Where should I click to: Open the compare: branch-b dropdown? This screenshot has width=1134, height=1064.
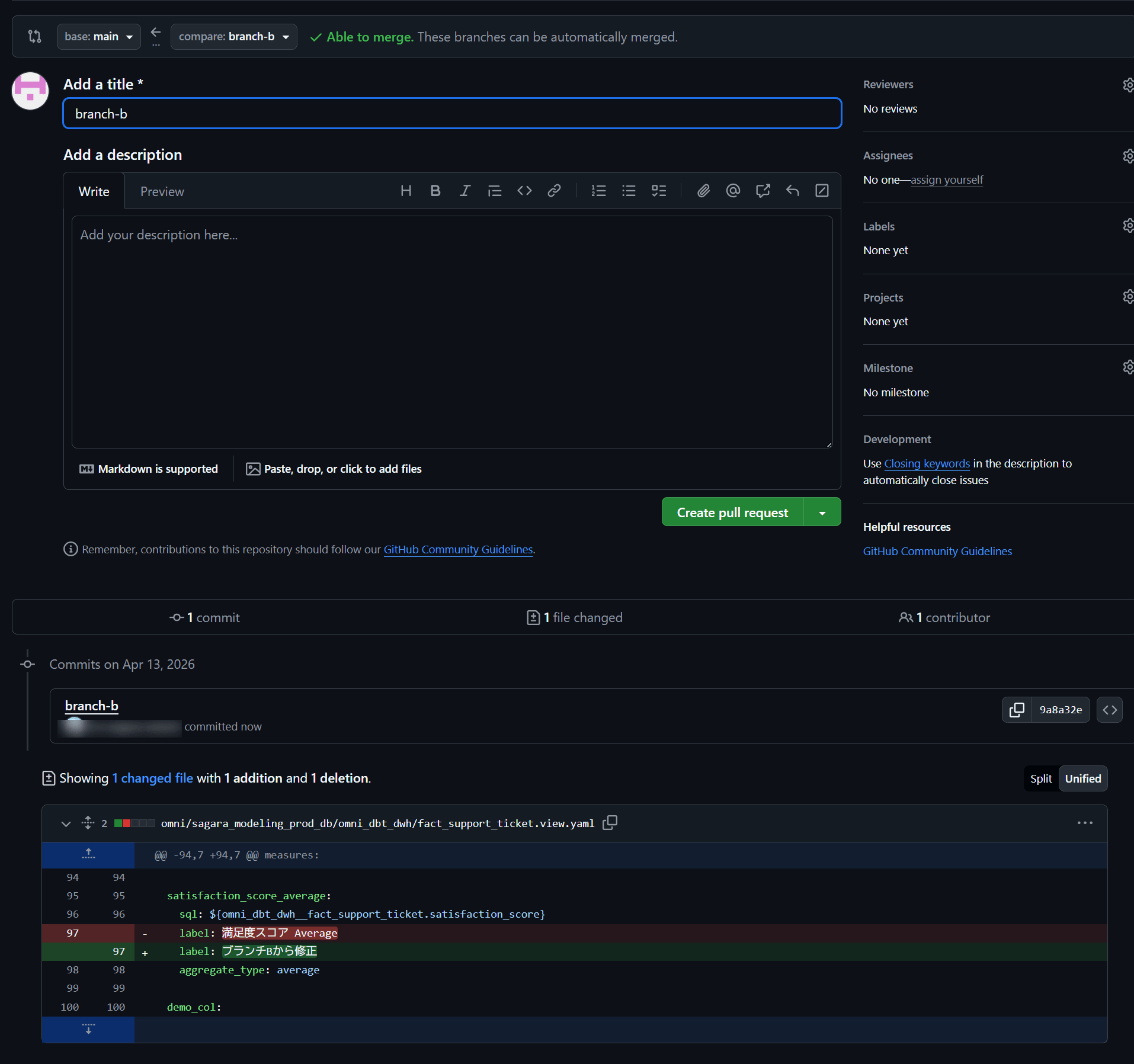coord(233,37)
